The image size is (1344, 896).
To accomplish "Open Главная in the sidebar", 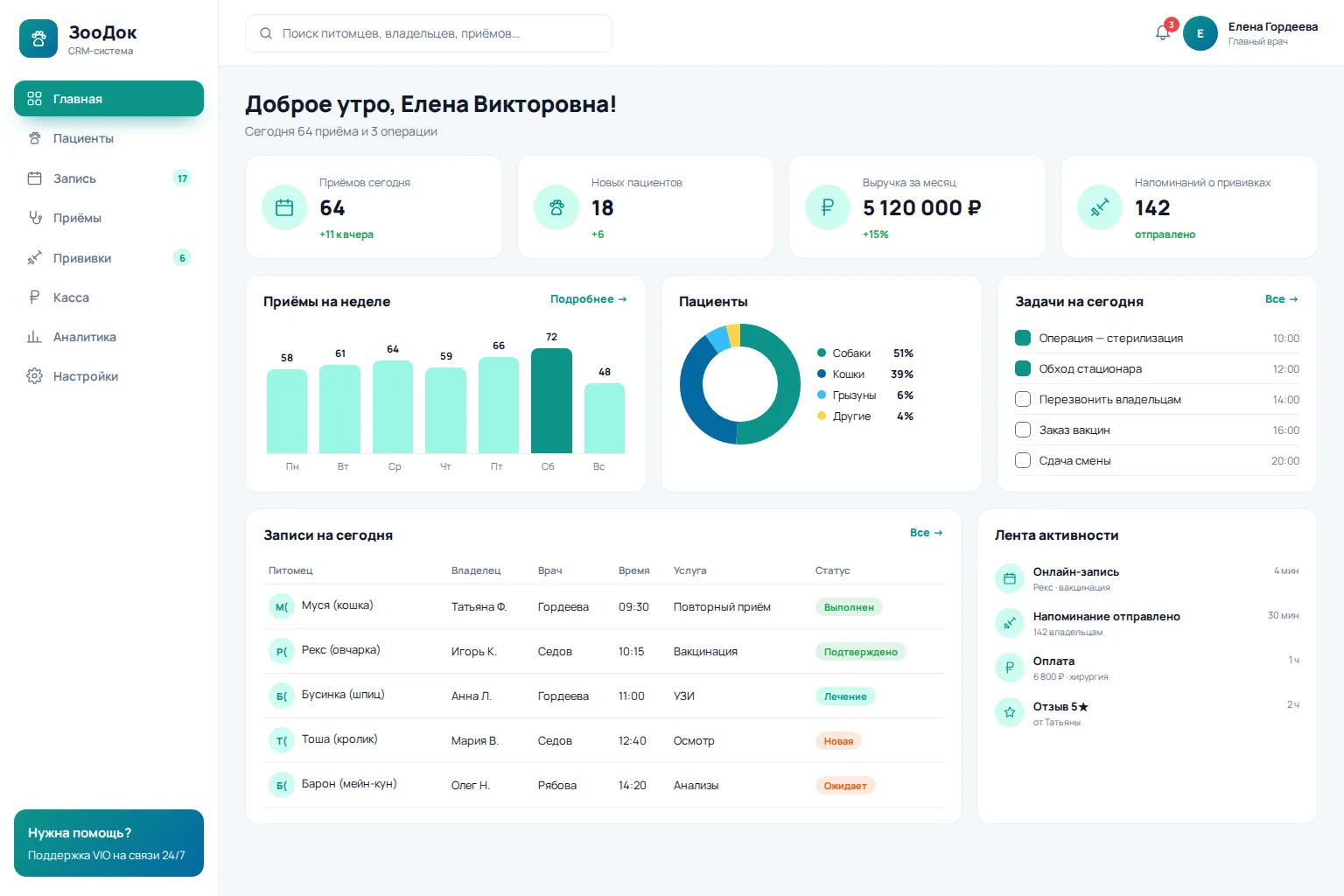I will (108, 98).
